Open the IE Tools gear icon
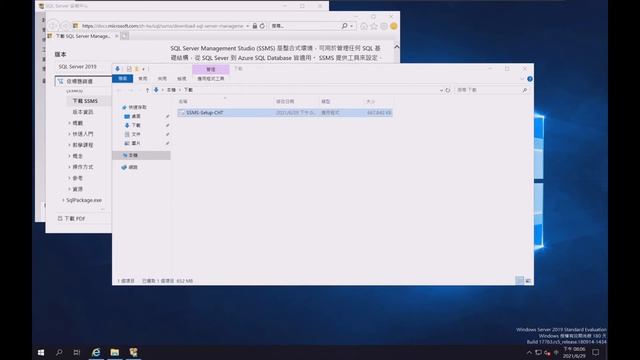This screenshot has width=640, height=360. click(384, 26)
